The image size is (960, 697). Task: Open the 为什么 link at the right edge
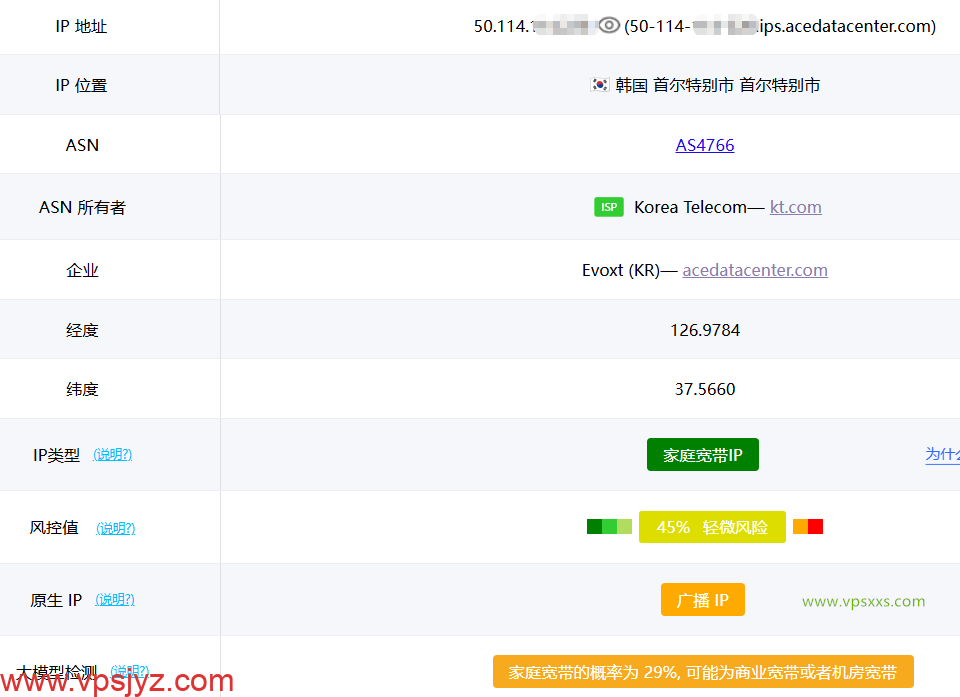[942, 454]
